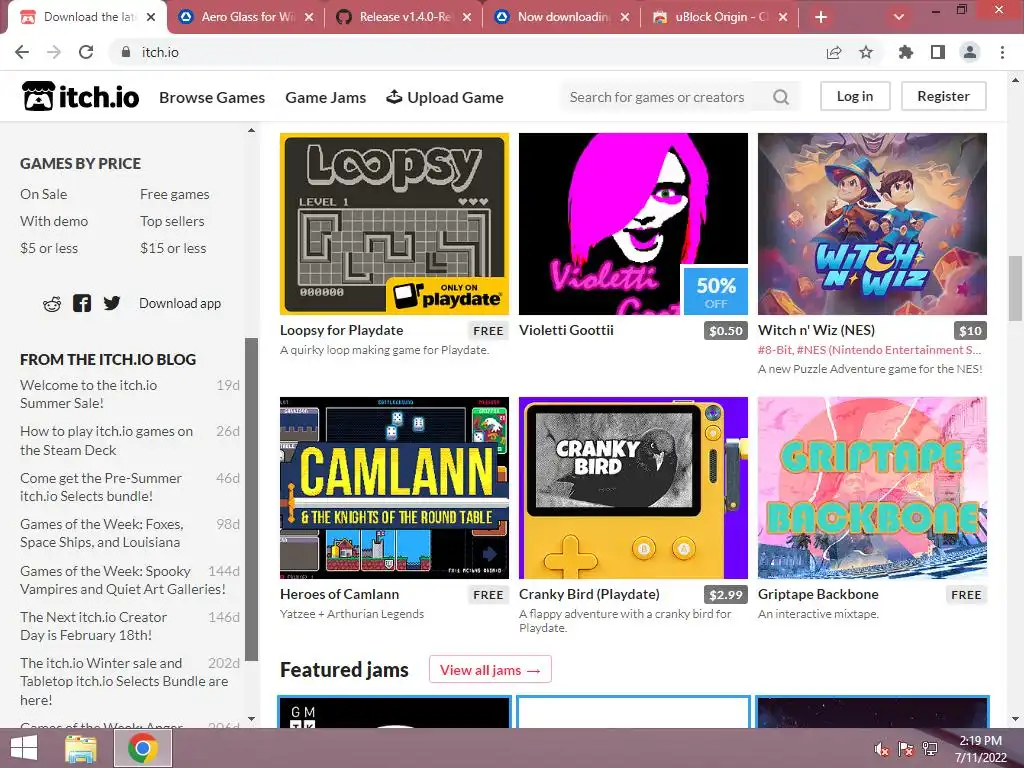Reload the itch.io page
Viewport: 1024px width, 768px height.
pos(86,52)
